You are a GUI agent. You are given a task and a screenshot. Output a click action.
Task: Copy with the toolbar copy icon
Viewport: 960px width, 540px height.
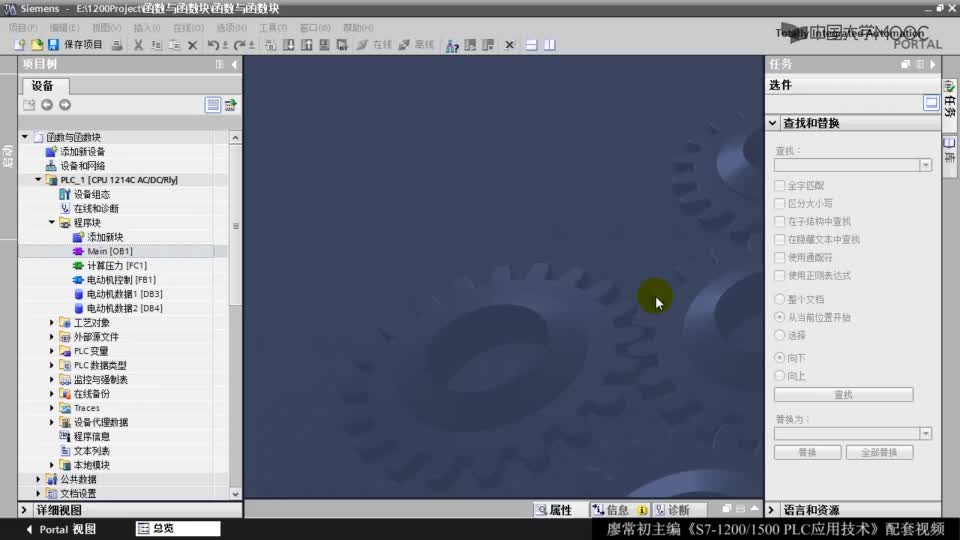click(x=156, y=45)
